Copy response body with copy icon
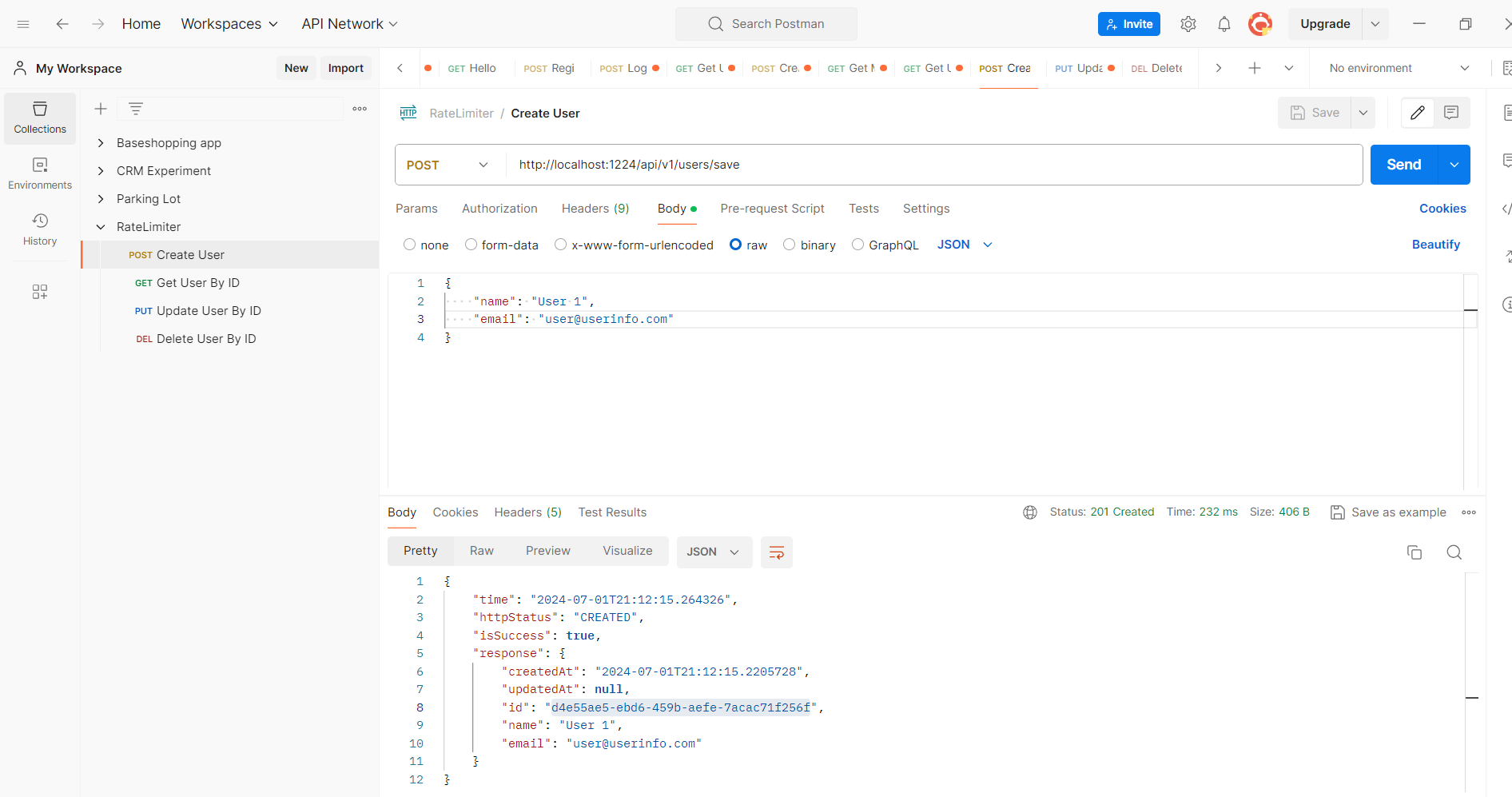This screenshot has height=797, width=1512. (1415, 552)
